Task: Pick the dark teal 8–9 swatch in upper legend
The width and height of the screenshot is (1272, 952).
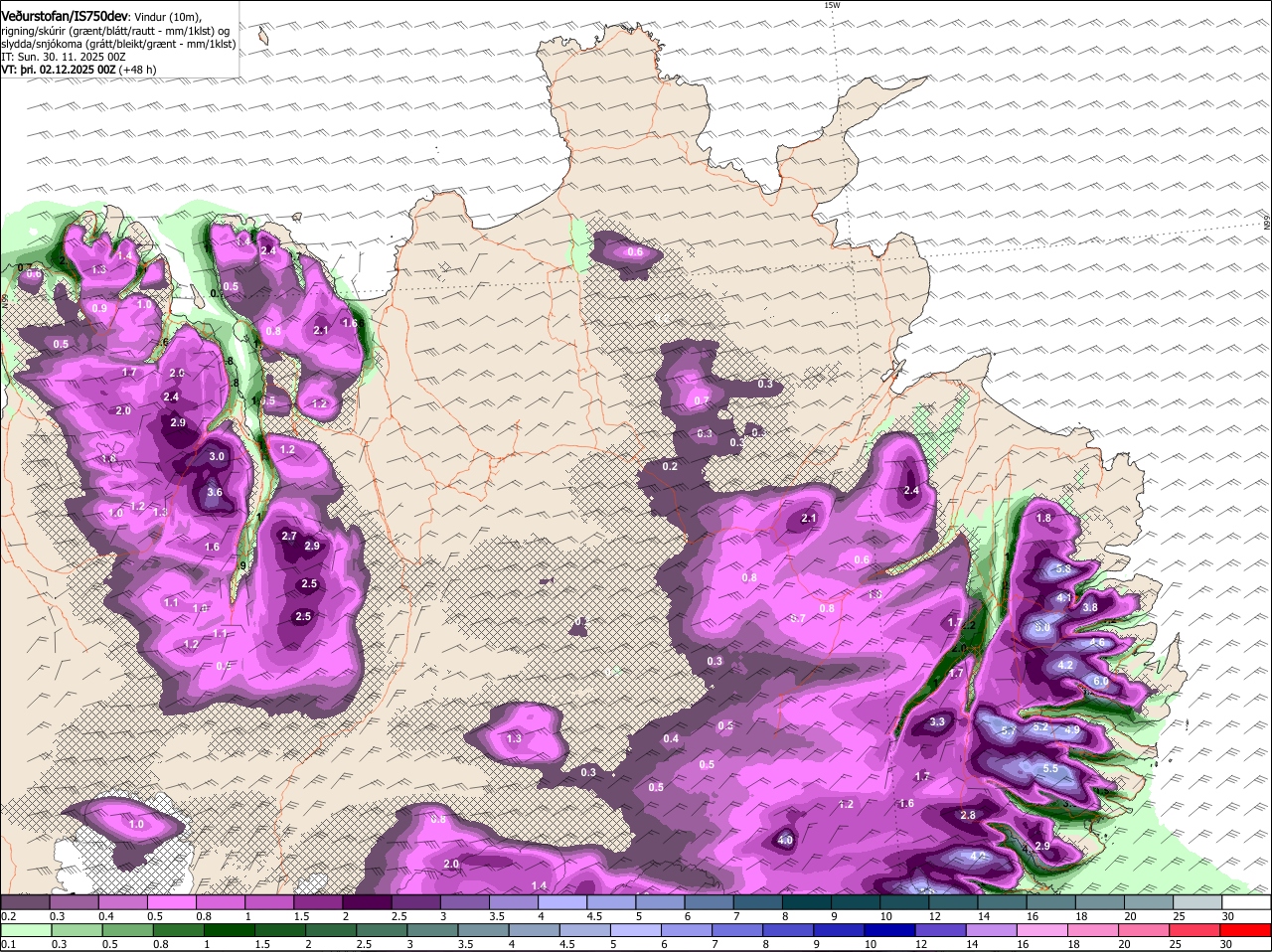Action: point(809,901)
